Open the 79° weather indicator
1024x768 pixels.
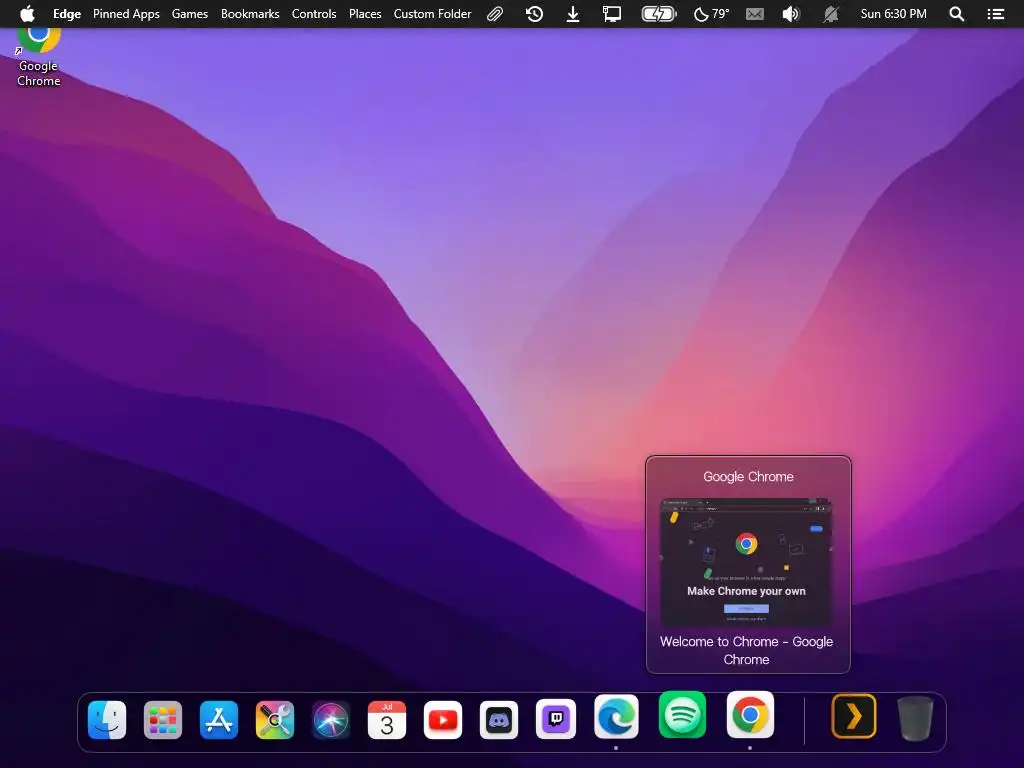(711, 14)
